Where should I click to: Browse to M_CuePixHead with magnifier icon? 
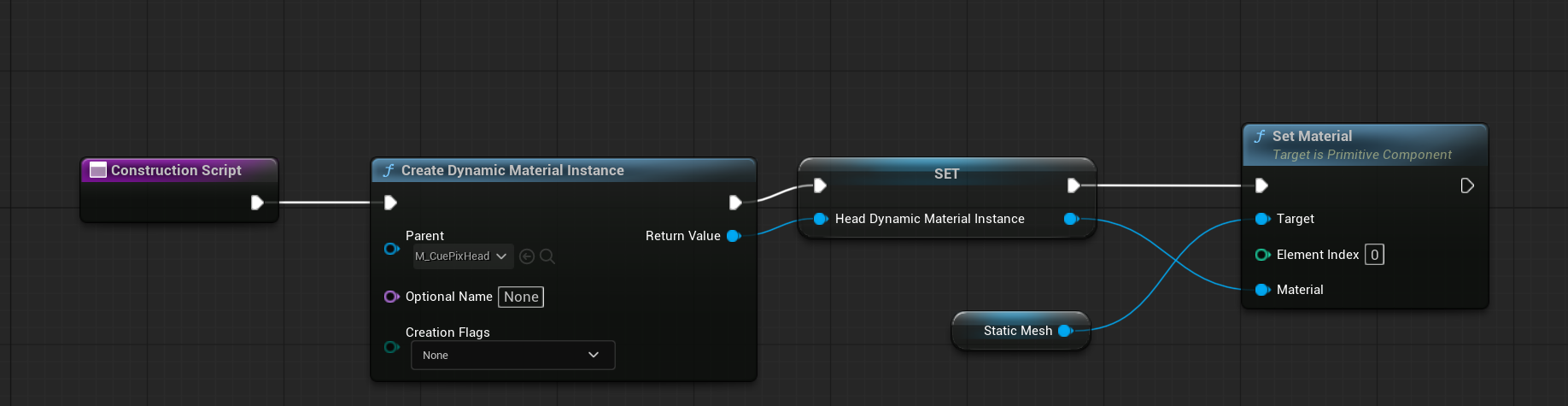point(547,256)
